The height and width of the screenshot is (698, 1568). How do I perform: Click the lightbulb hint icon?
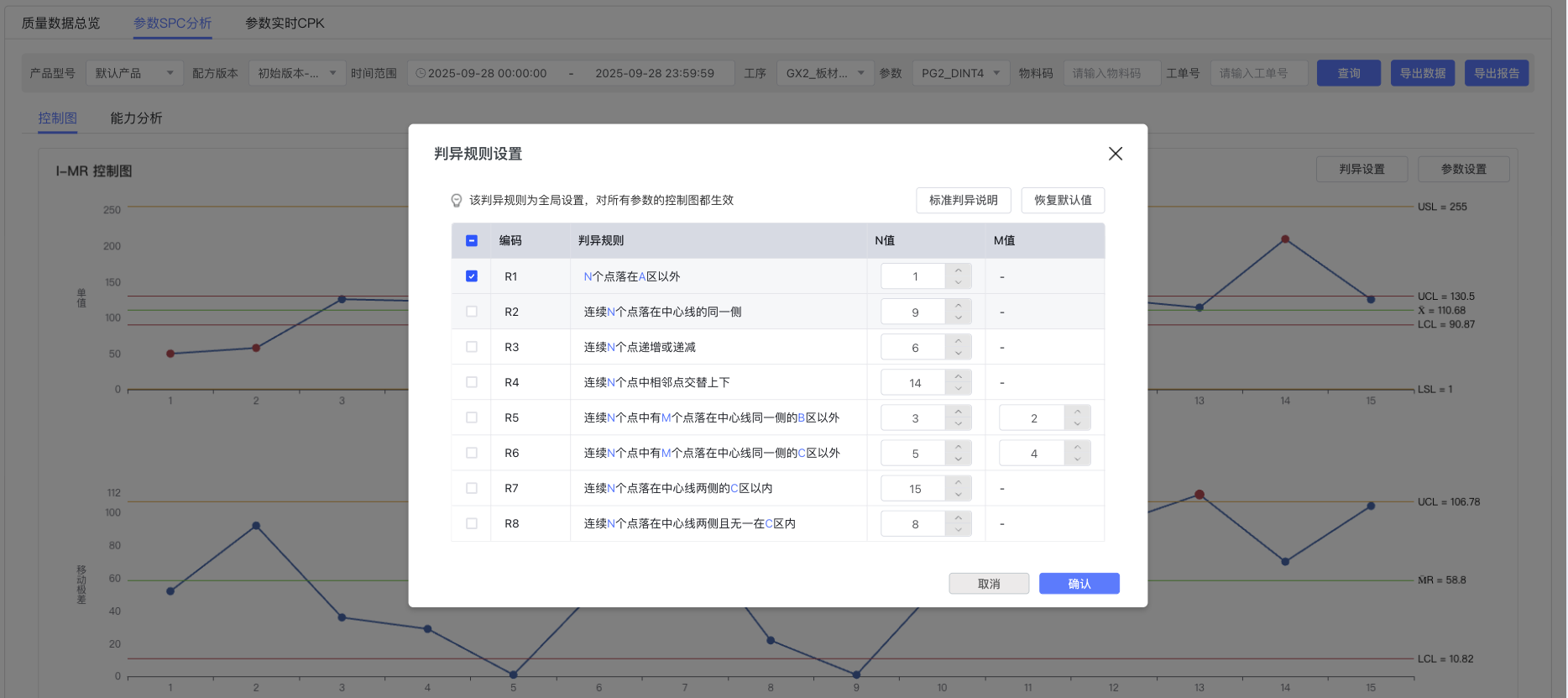[456, 201]
